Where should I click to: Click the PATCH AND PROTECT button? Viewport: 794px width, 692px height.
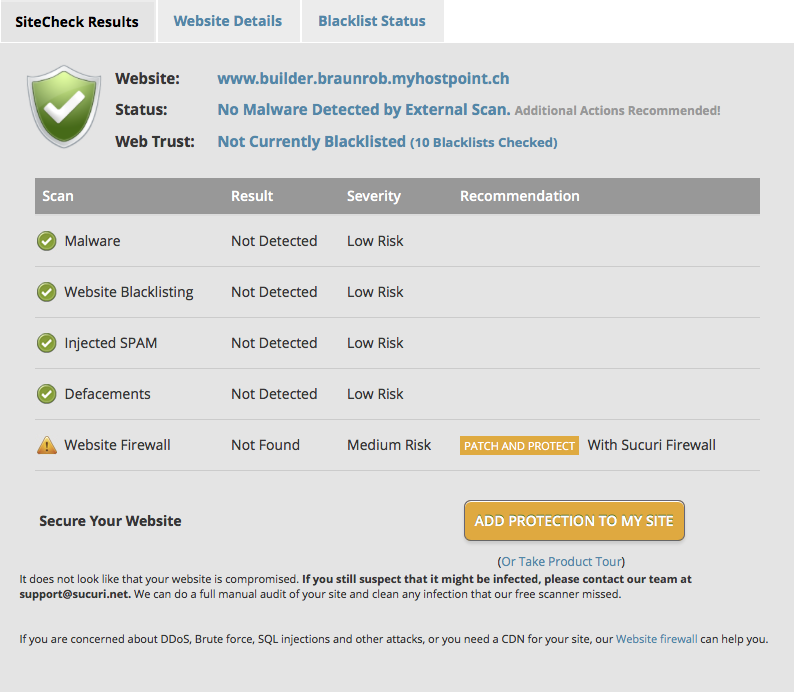[x=519, y=445]
